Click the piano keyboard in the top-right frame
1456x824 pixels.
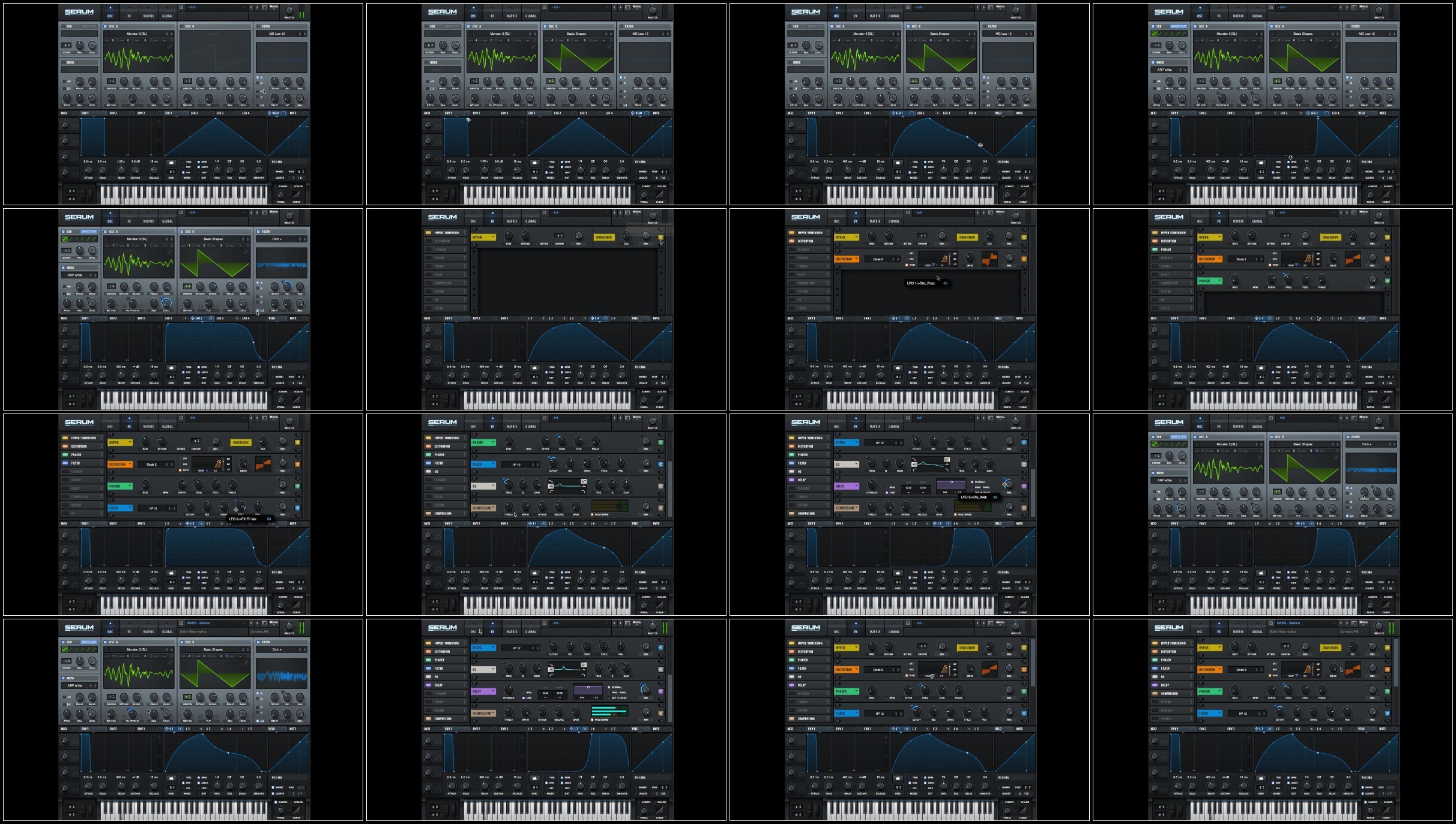click(x=1273, y=194)
